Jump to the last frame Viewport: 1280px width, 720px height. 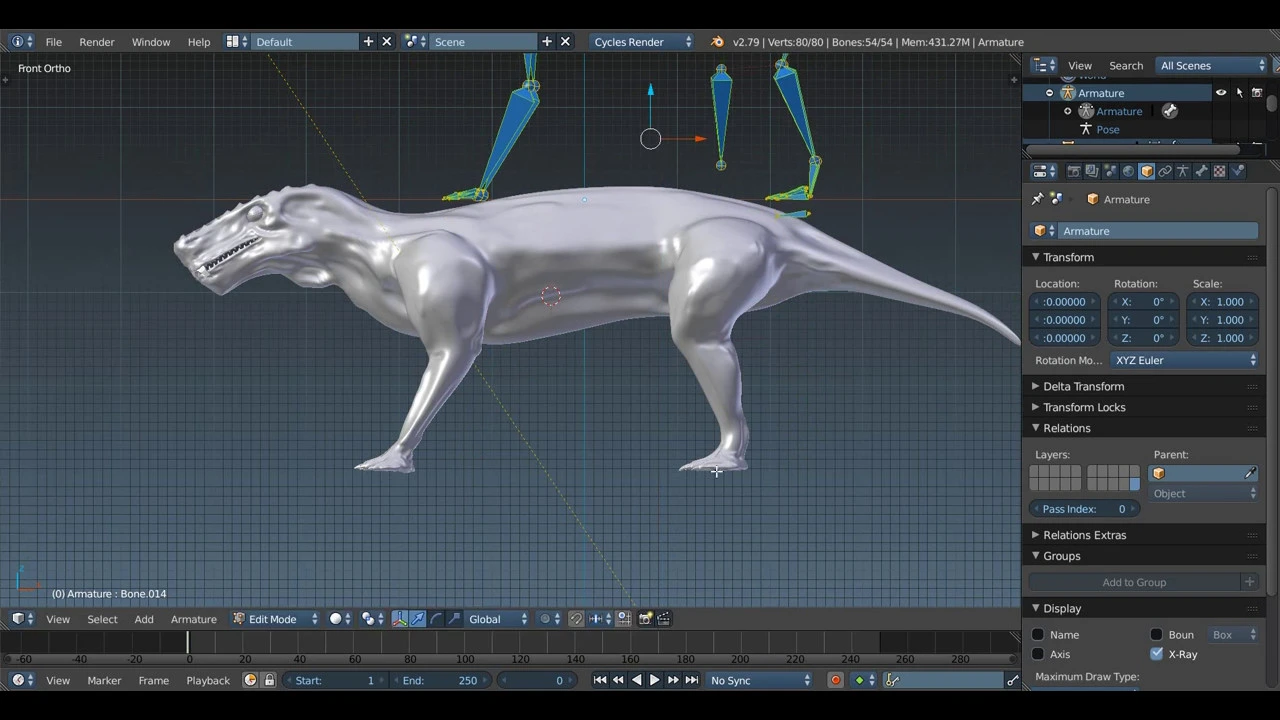point(691,681)
